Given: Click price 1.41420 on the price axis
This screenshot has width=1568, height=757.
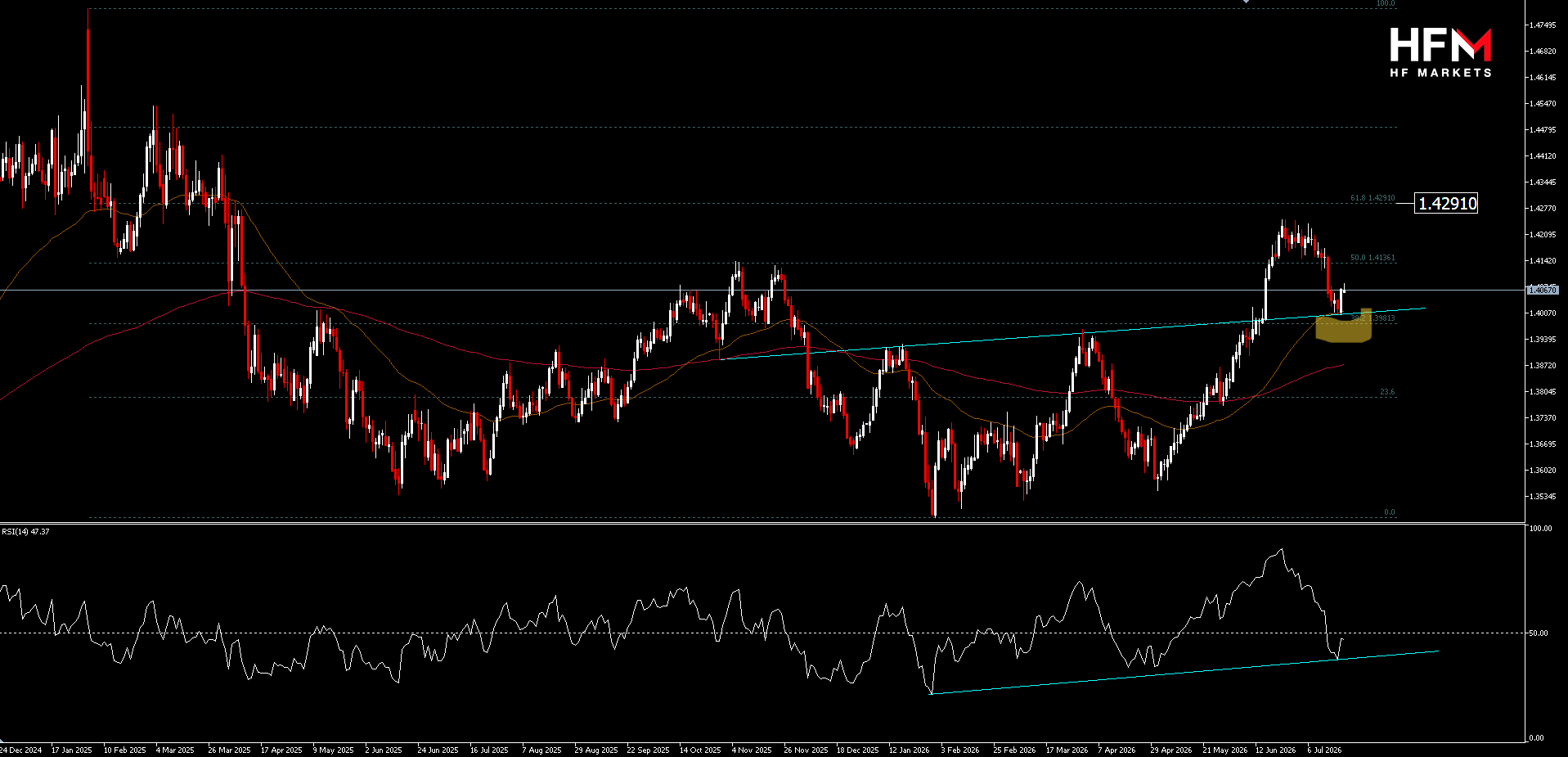Looking at the screenshot, I should 1543,261.
